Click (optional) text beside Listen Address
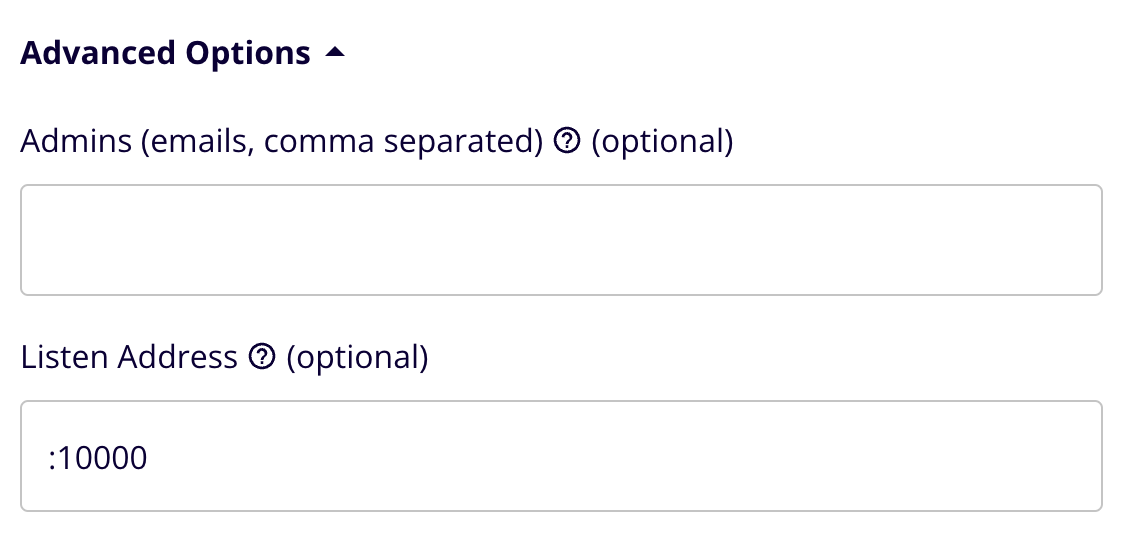The width and height of the screenshot is (1142, 534). point(357,357)
